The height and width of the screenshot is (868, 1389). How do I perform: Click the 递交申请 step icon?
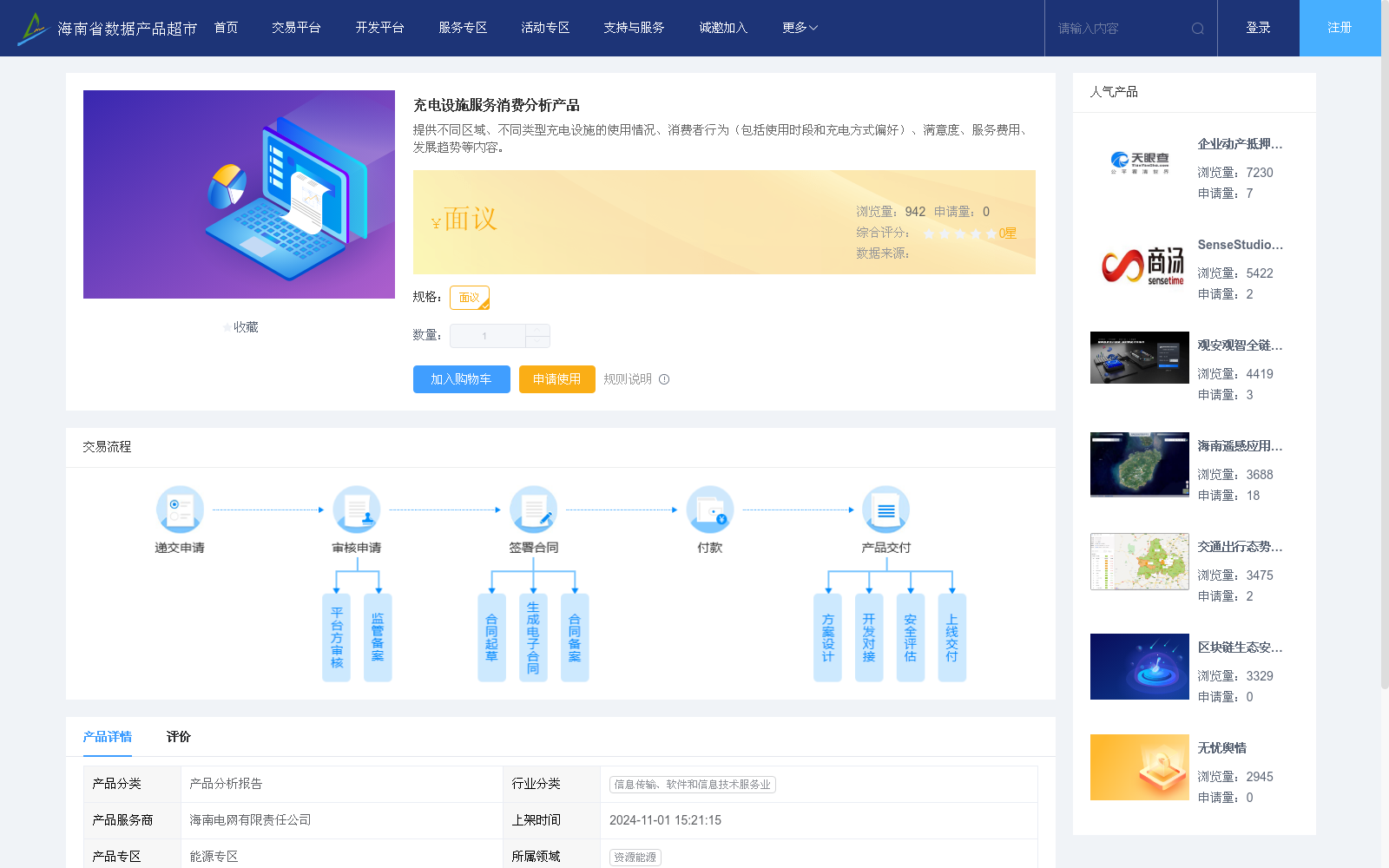pos(180,510)
